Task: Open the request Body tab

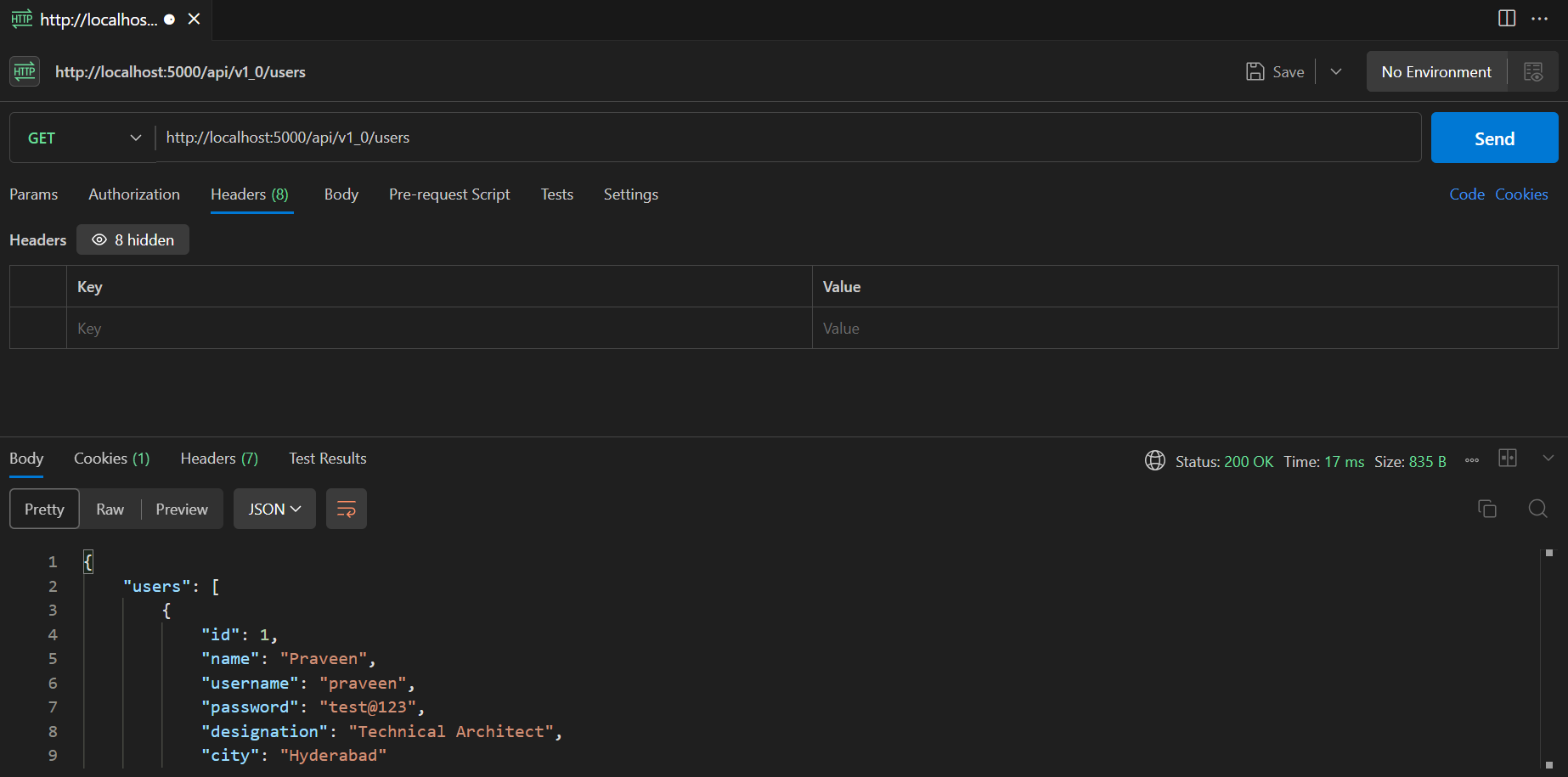Action: pyautogui.click(x=341, y=194)
